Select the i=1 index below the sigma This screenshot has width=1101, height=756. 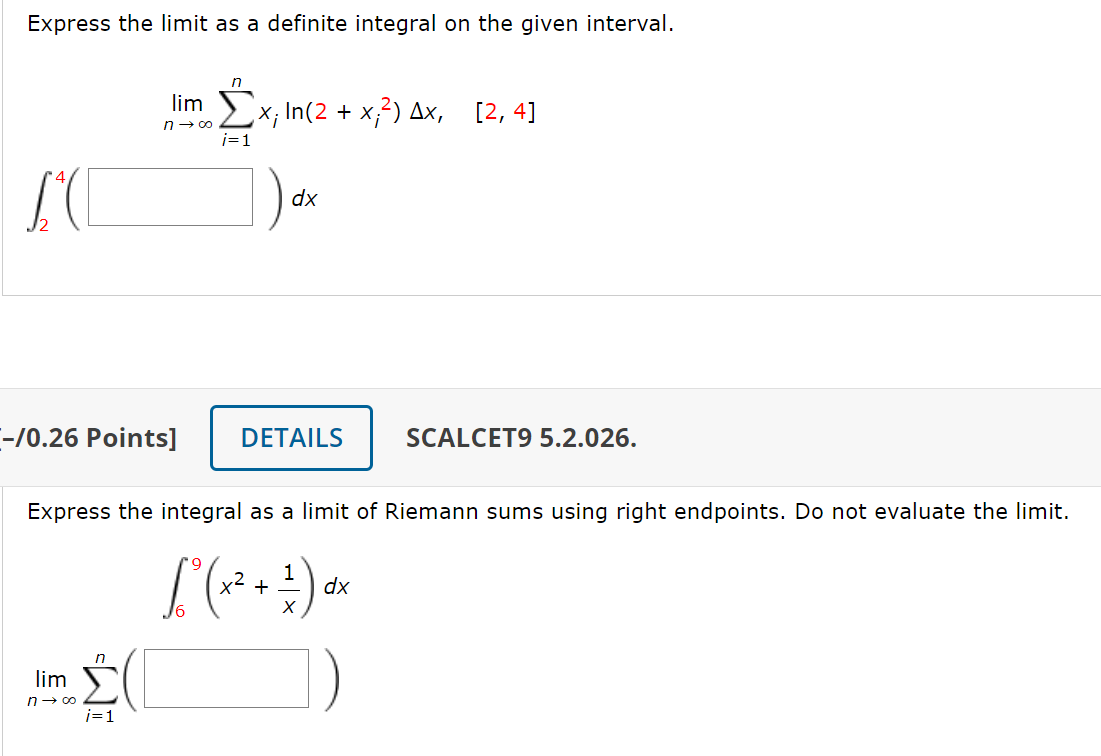point(238,140)
